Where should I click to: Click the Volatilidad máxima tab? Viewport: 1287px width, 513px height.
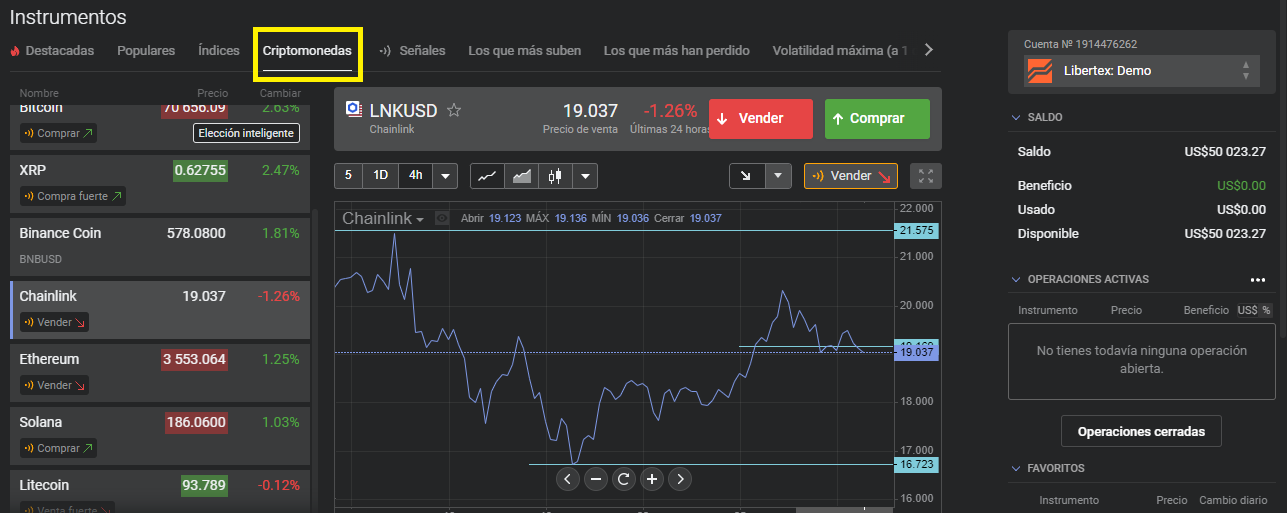click(840, 51)
